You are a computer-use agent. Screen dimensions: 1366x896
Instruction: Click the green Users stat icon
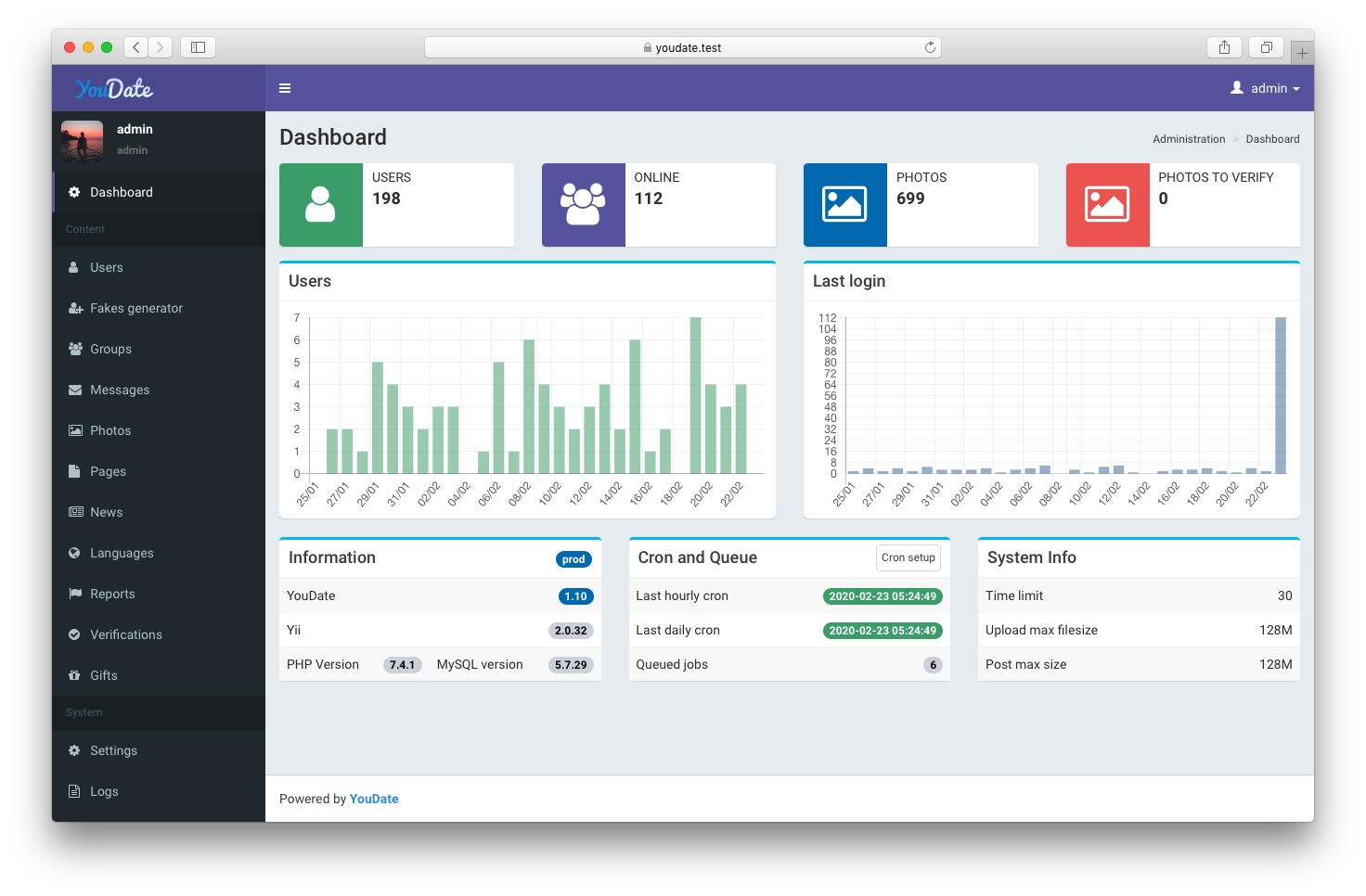click(x=320, y=205)
